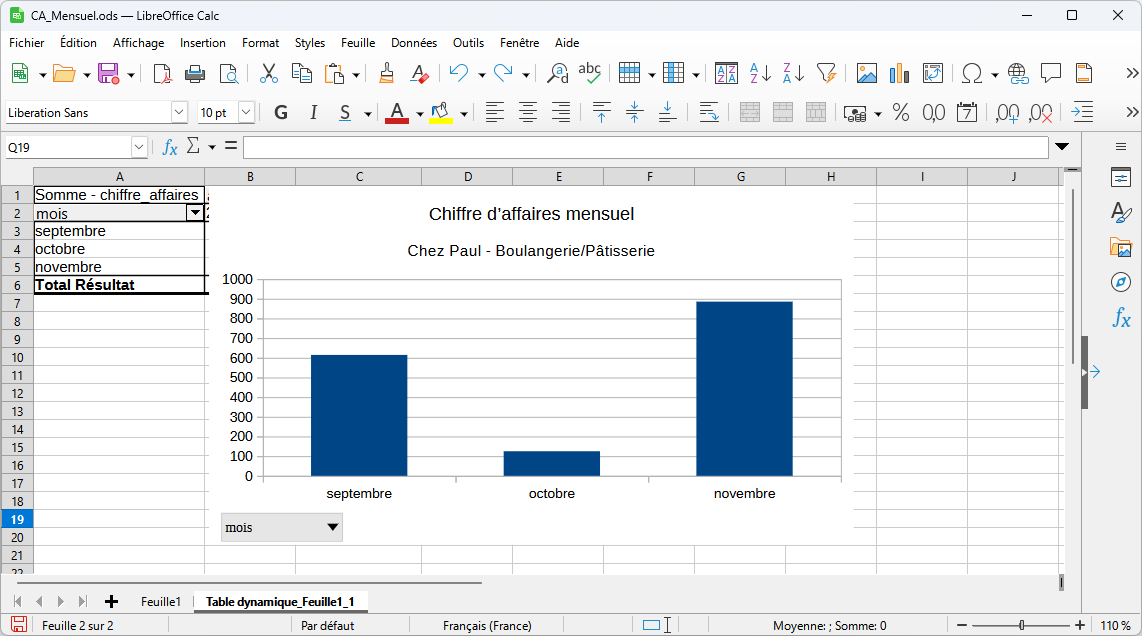This screenshot has width=1142, height=636.
Task: Click the Insert chart icon
Action: [899, 74]
